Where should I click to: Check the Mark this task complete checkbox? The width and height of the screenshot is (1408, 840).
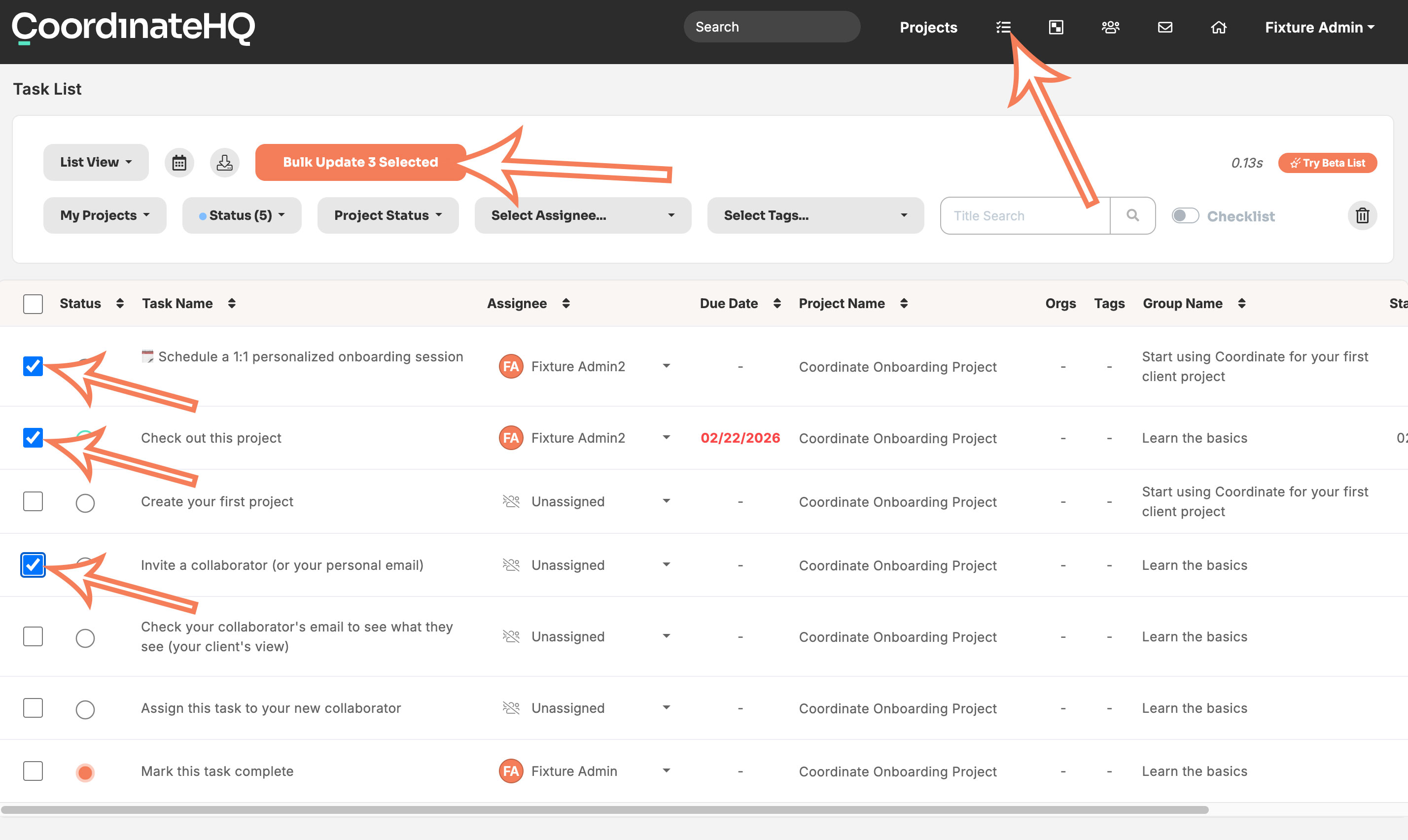33,771
